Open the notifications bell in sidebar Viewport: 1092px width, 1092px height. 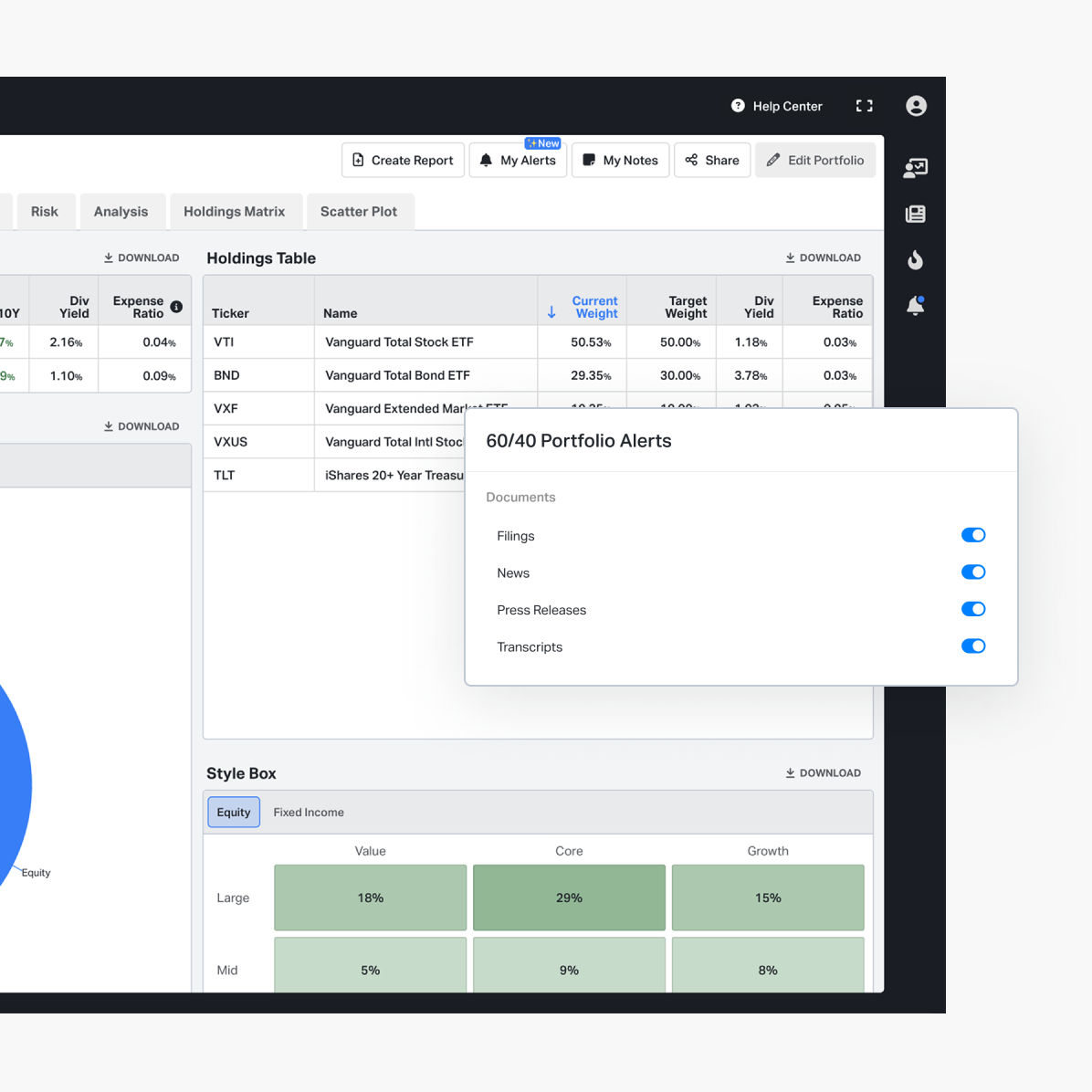(x=915, y=306)
